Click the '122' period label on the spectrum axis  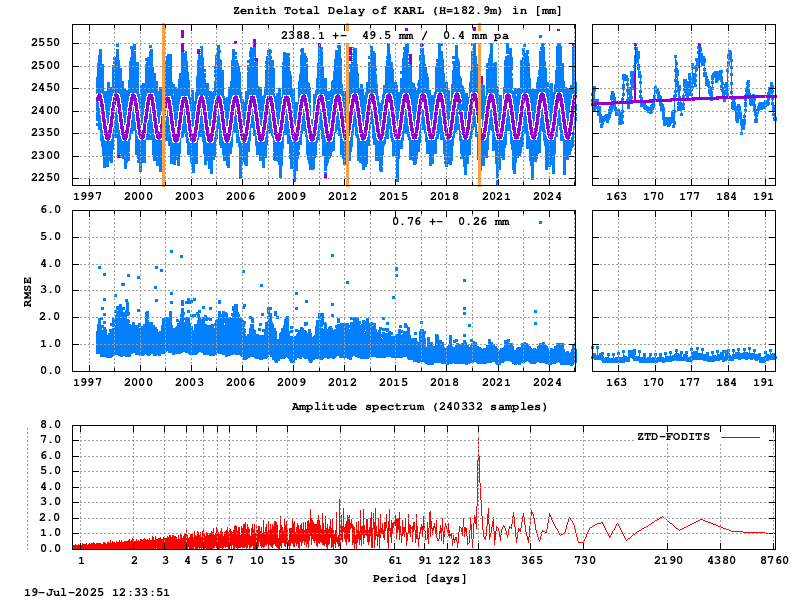[449, 560]
